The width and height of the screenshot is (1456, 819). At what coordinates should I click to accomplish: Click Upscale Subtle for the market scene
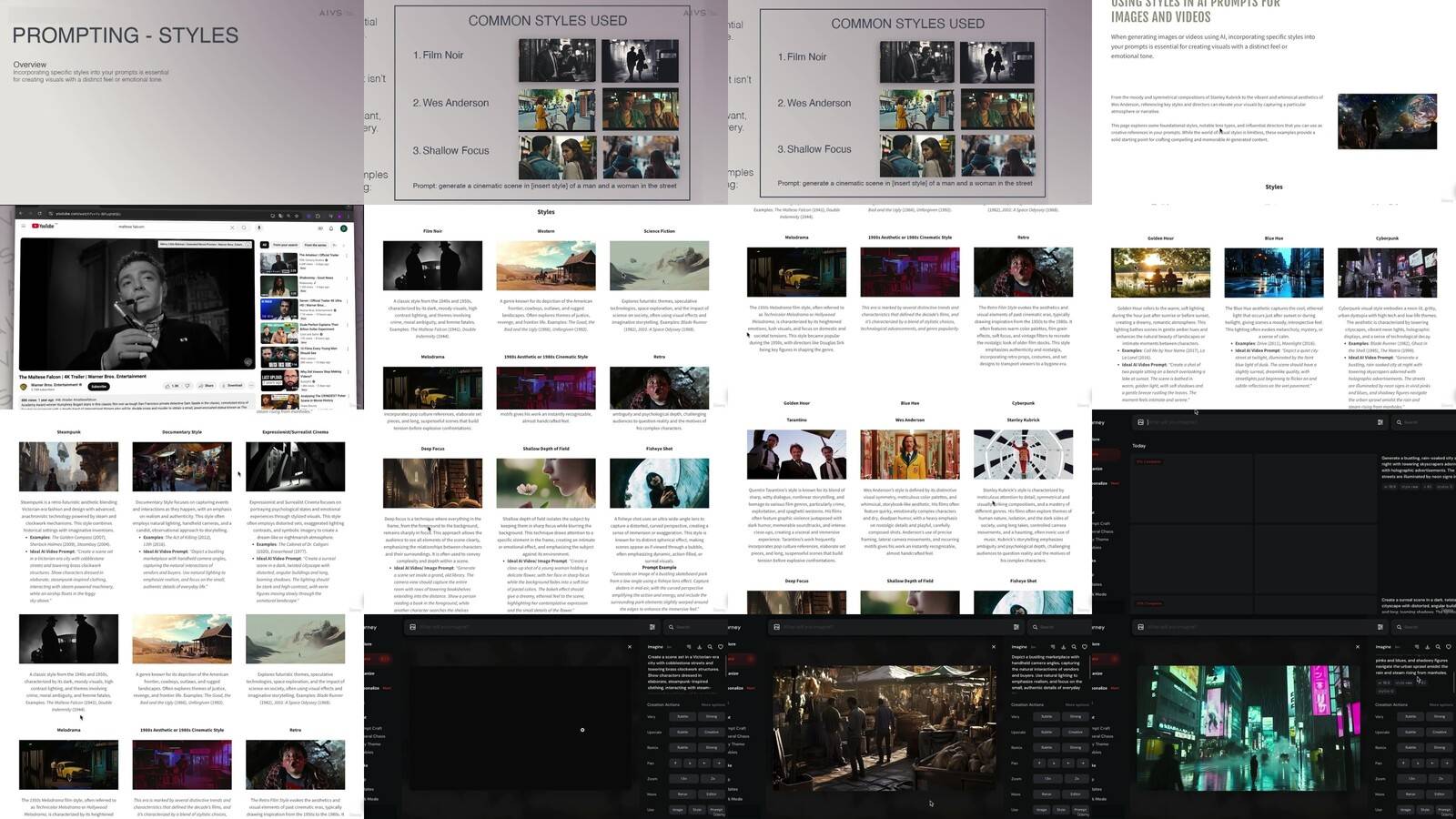1046,732
